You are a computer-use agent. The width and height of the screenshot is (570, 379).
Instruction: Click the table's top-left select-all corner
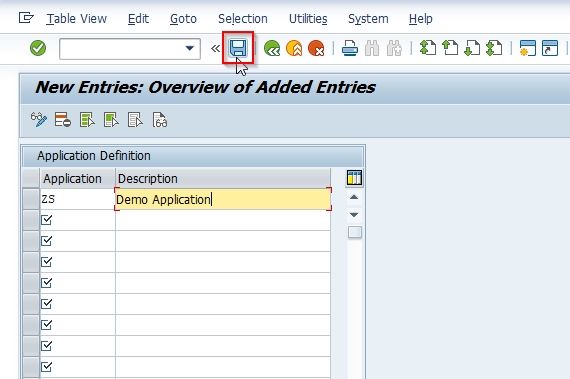[x=31, y=178]
